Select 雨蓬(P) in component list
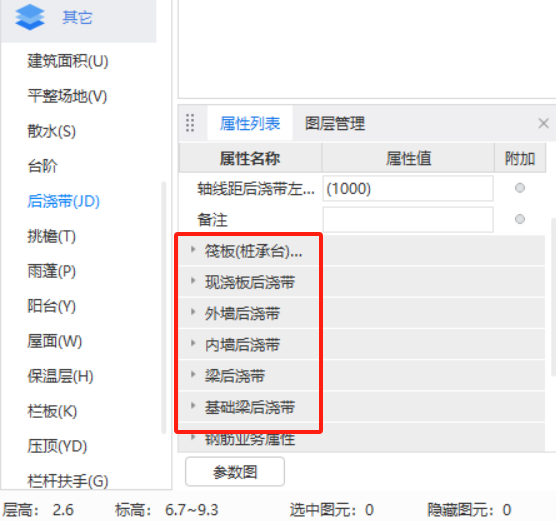The width and height of the screenshot is (556, 521). [x=52, y=271]
